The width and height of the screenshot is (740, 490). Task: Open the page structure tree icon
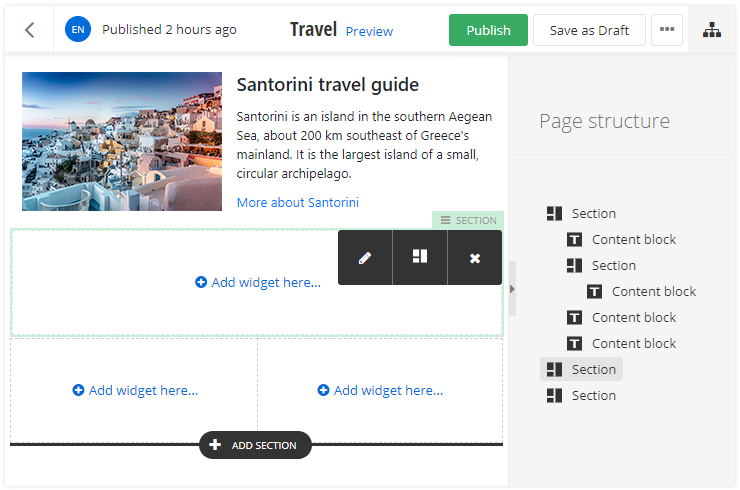coord(711,30)
